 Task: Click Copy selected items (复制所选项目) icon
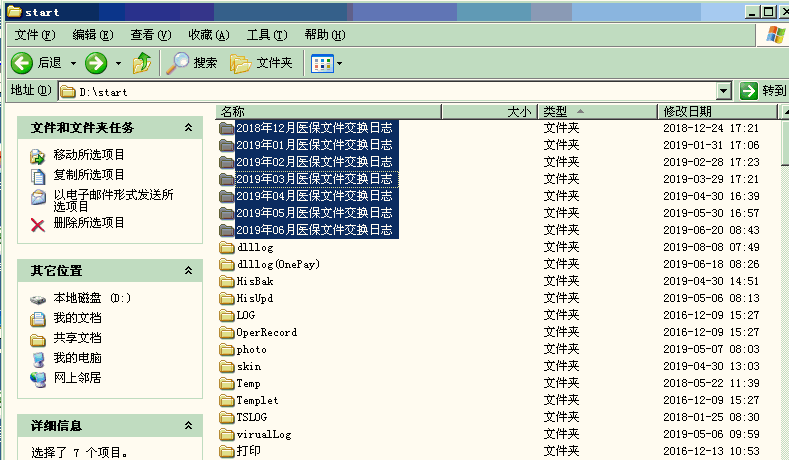tap(38, 176)
